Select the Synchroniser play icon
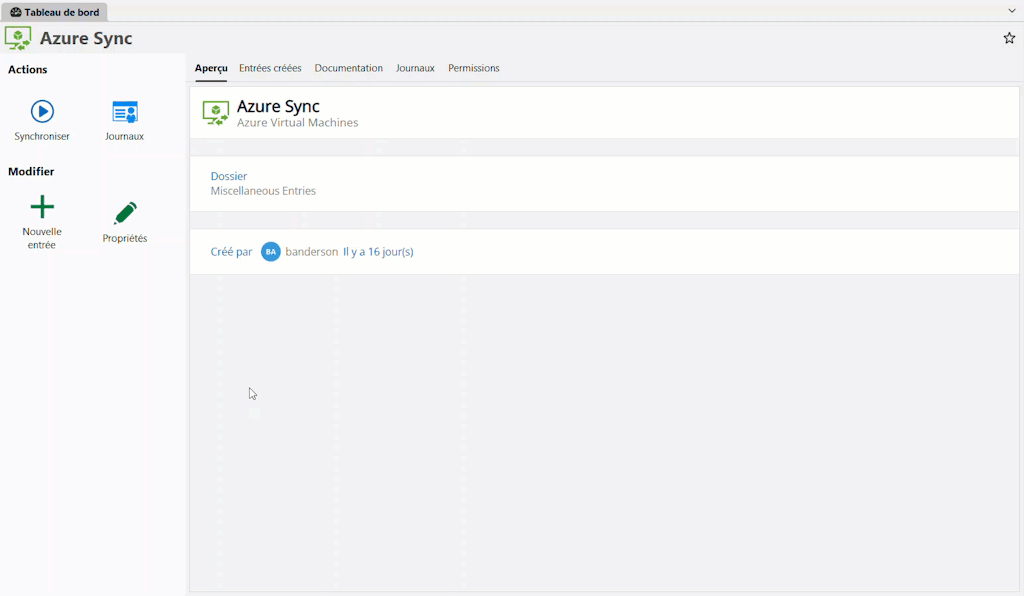Screen dimensions: 1024x596 (41, 112)
